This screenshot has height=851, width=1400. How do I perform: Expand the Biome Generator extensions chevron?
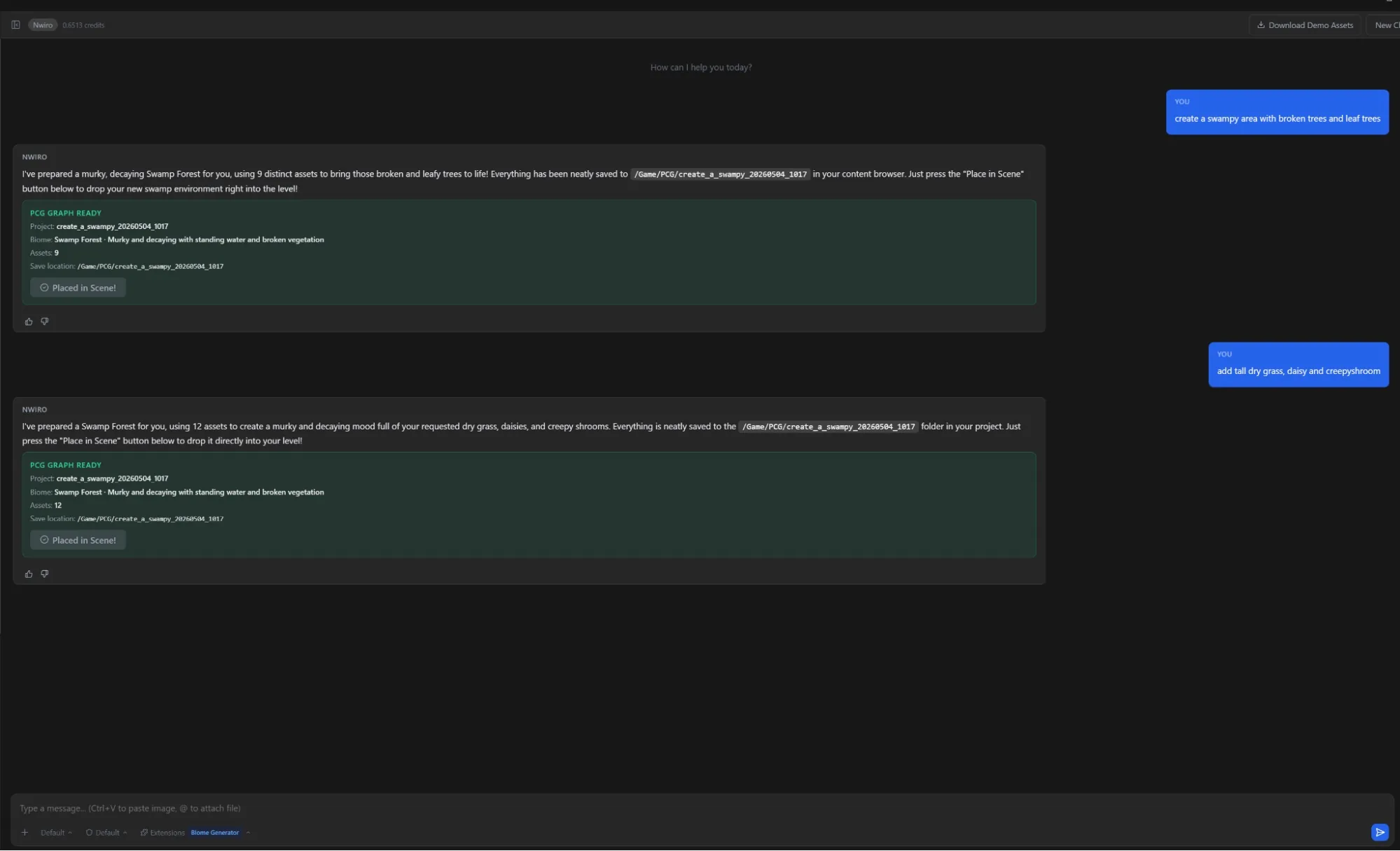click(248, 832)
